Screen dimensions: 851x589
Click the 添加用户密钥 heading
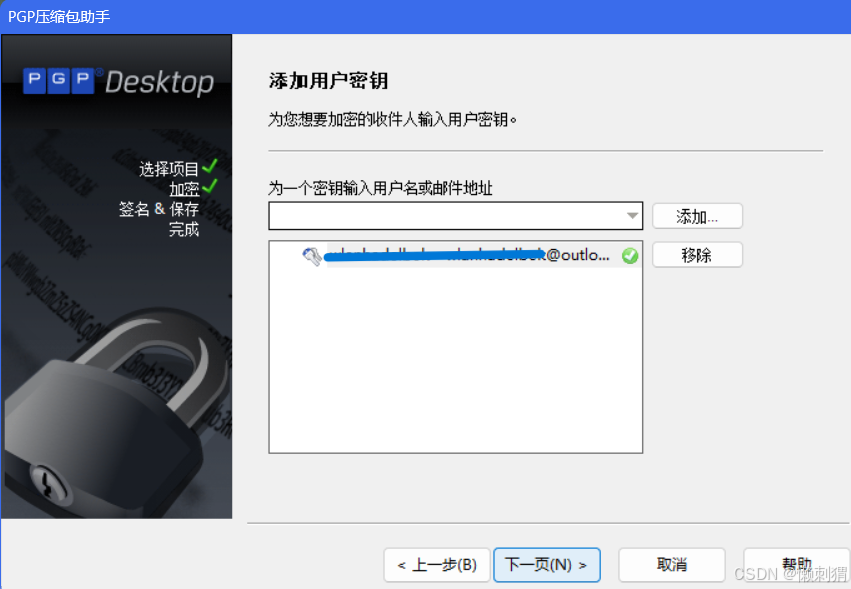point(328,81)
